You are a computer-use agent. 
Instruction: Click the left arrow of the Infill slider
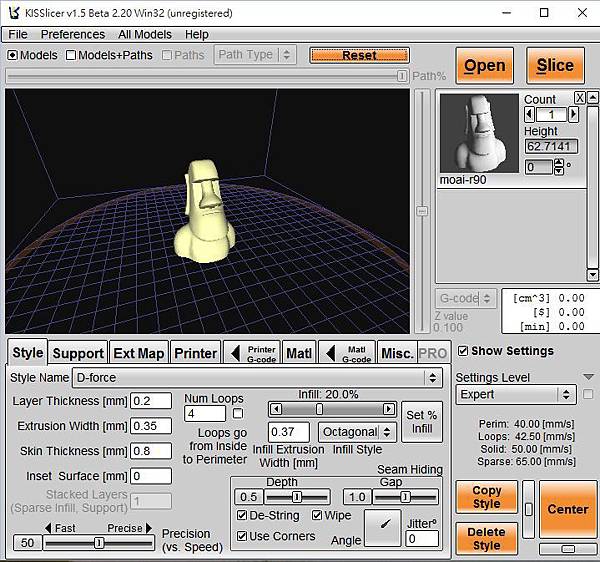[x=276, y=409]
